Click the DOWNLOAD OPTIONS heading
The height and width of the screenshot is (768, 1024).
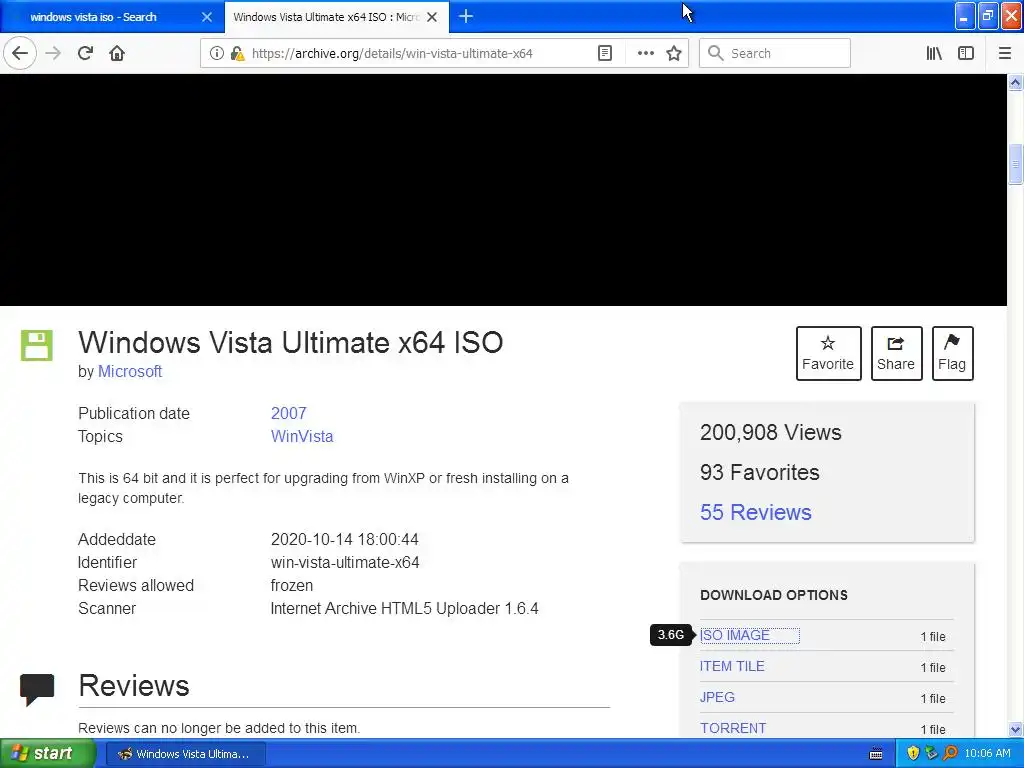[x=774, y=595]
